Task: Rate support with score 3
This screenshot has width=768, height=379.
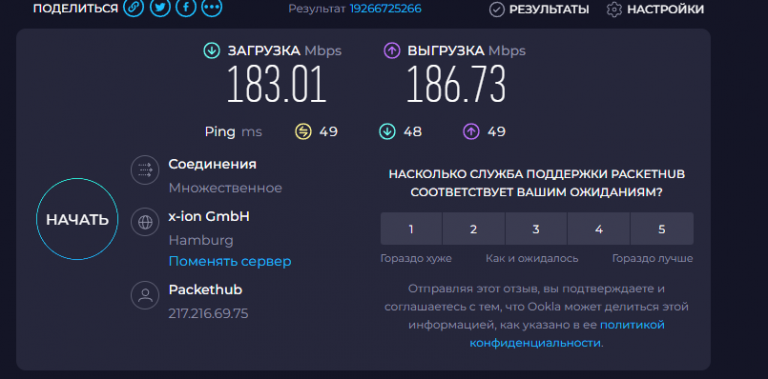Action: click(536, 229)
